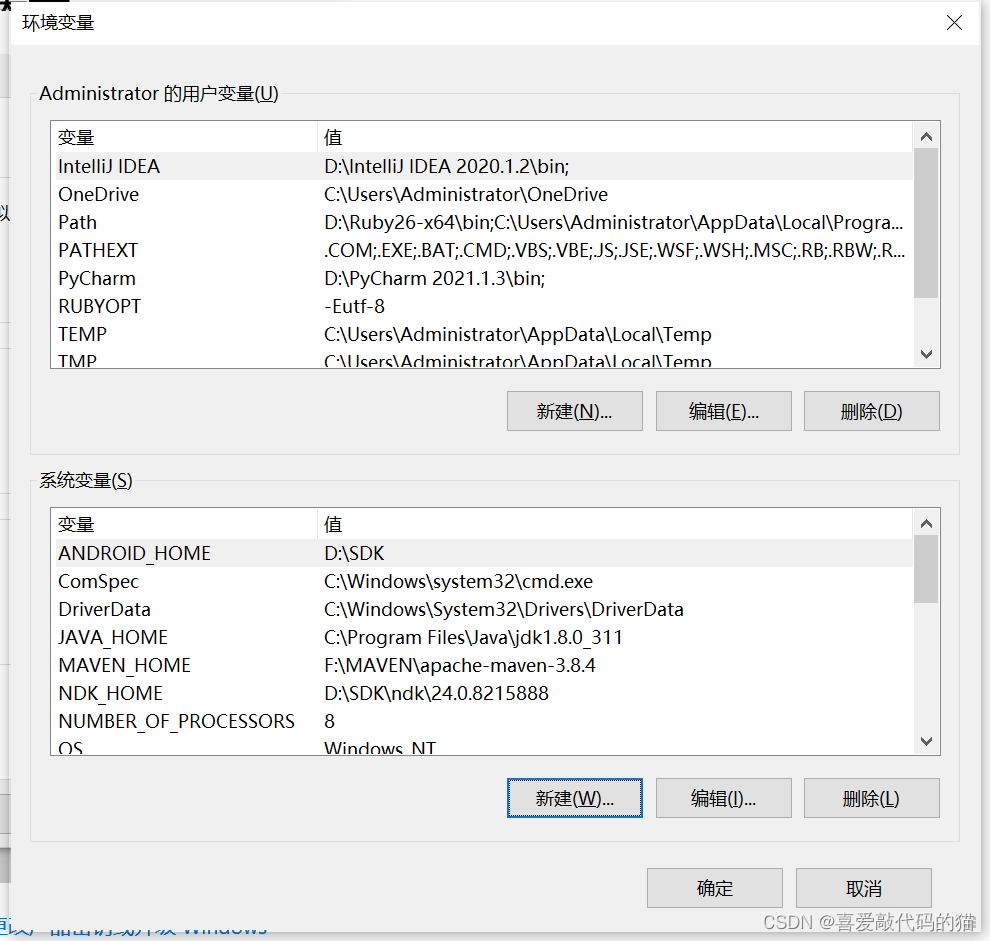990x941 pixels.
Task: Click 新建(W)... button for system variables
Action: pyautogui.click(x=575, y=798)
